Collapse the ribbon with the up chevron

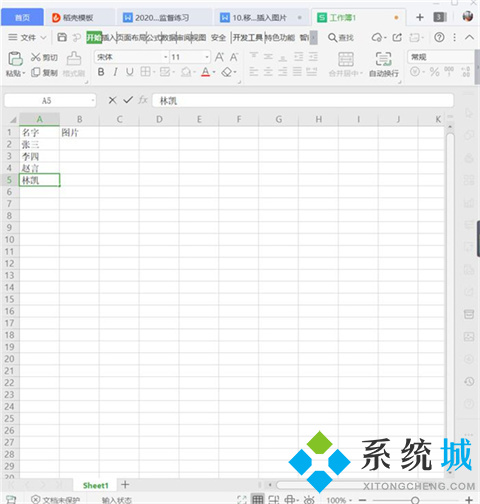coord(469,37)
